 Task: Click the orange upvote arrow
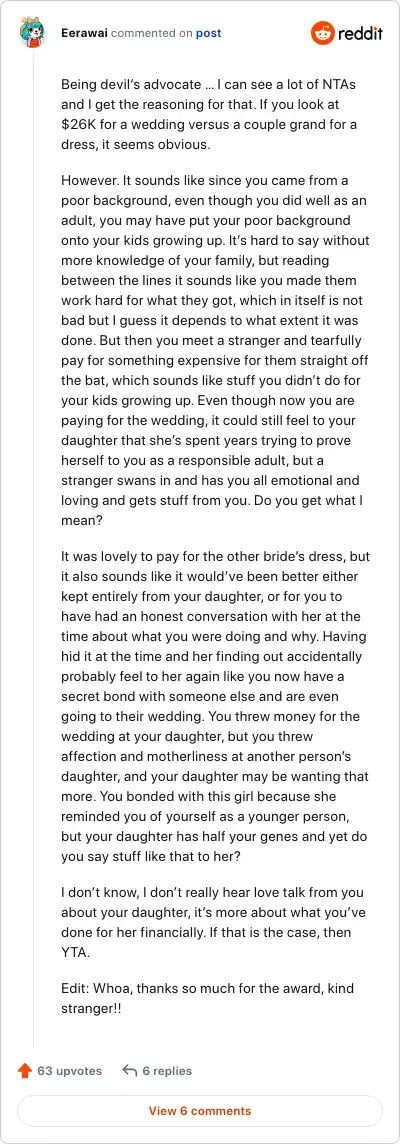click(25, 1071)
